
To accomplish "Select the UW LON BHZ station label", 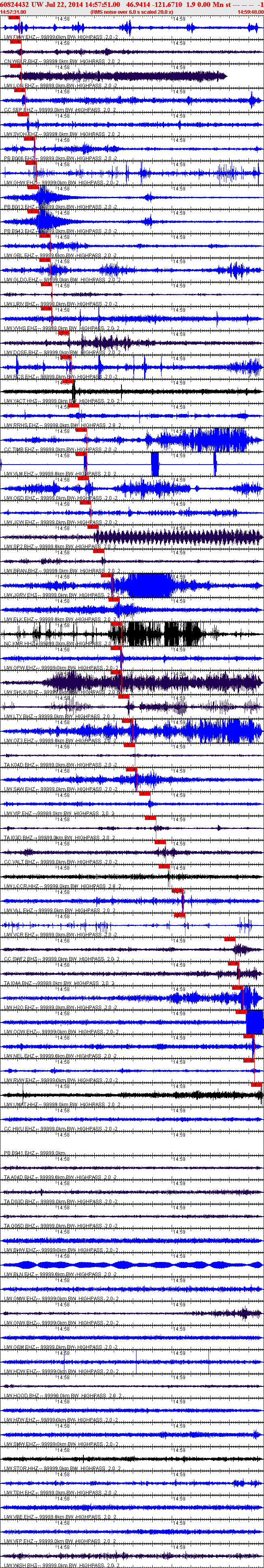I will (60, 86).
